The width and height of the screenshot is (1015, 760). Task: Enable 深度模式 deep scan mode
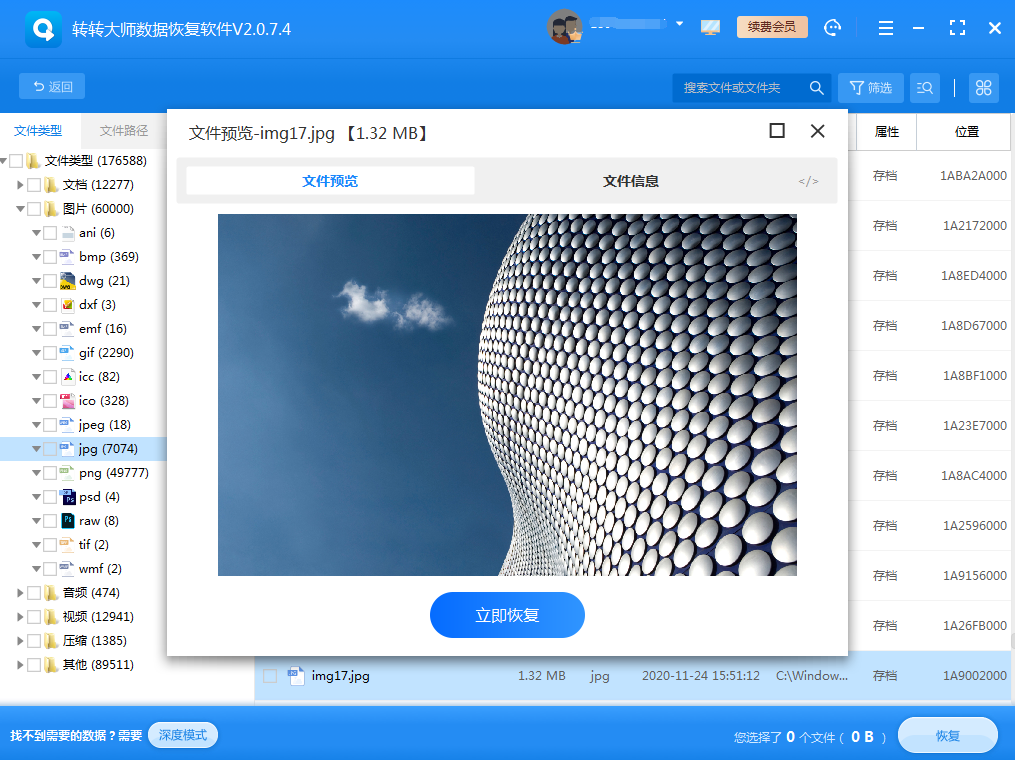coord(182,735)
